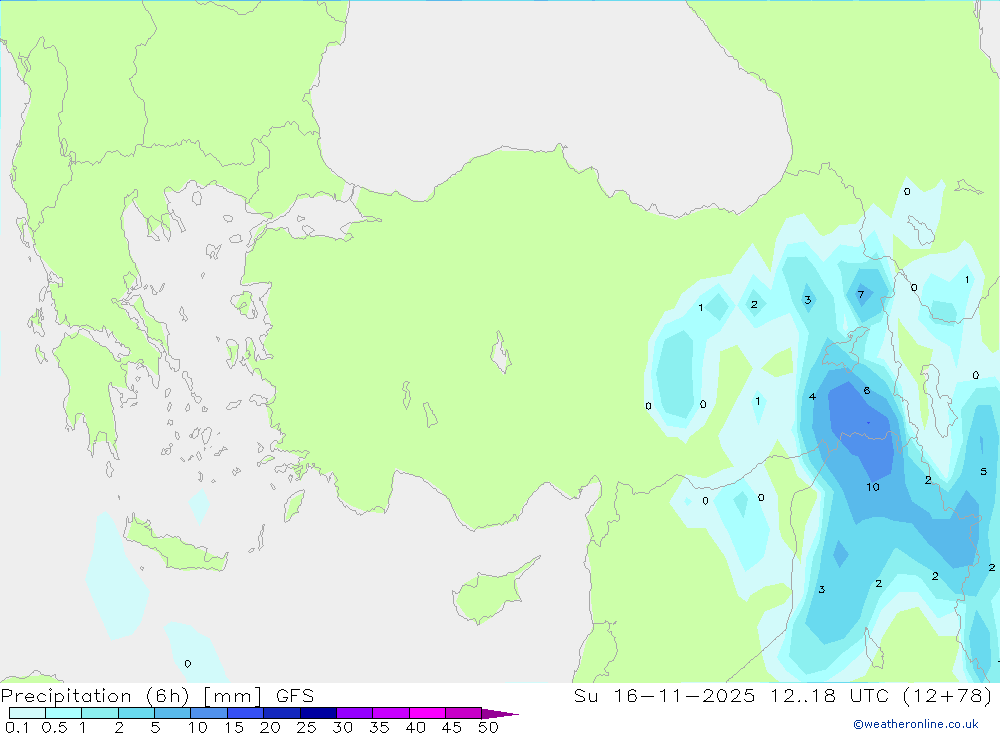
Task: Pick the 35–40 mm legend swatch
Action: (x=390, y=713)
